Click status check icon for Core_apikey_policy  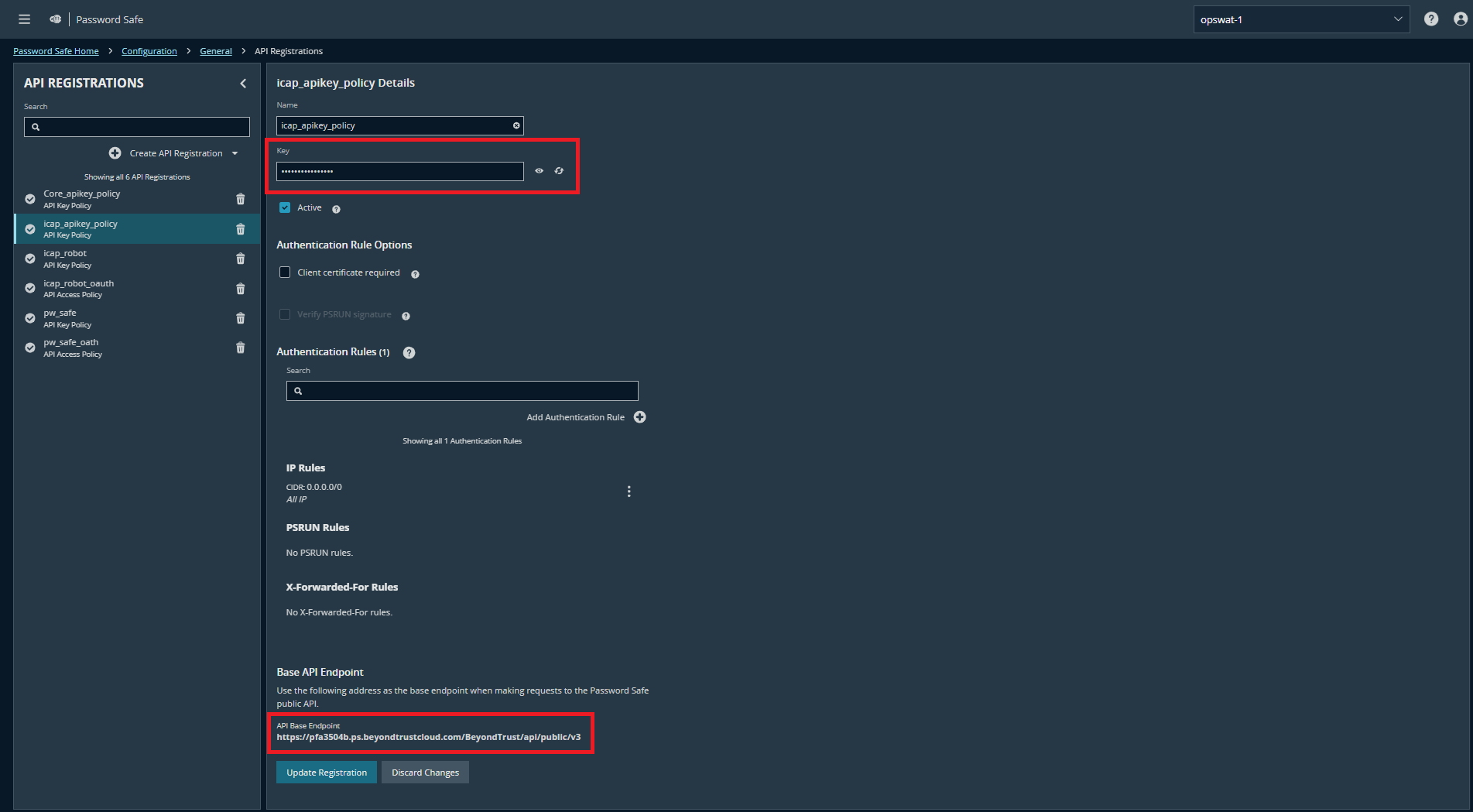(x=30, y=199)
